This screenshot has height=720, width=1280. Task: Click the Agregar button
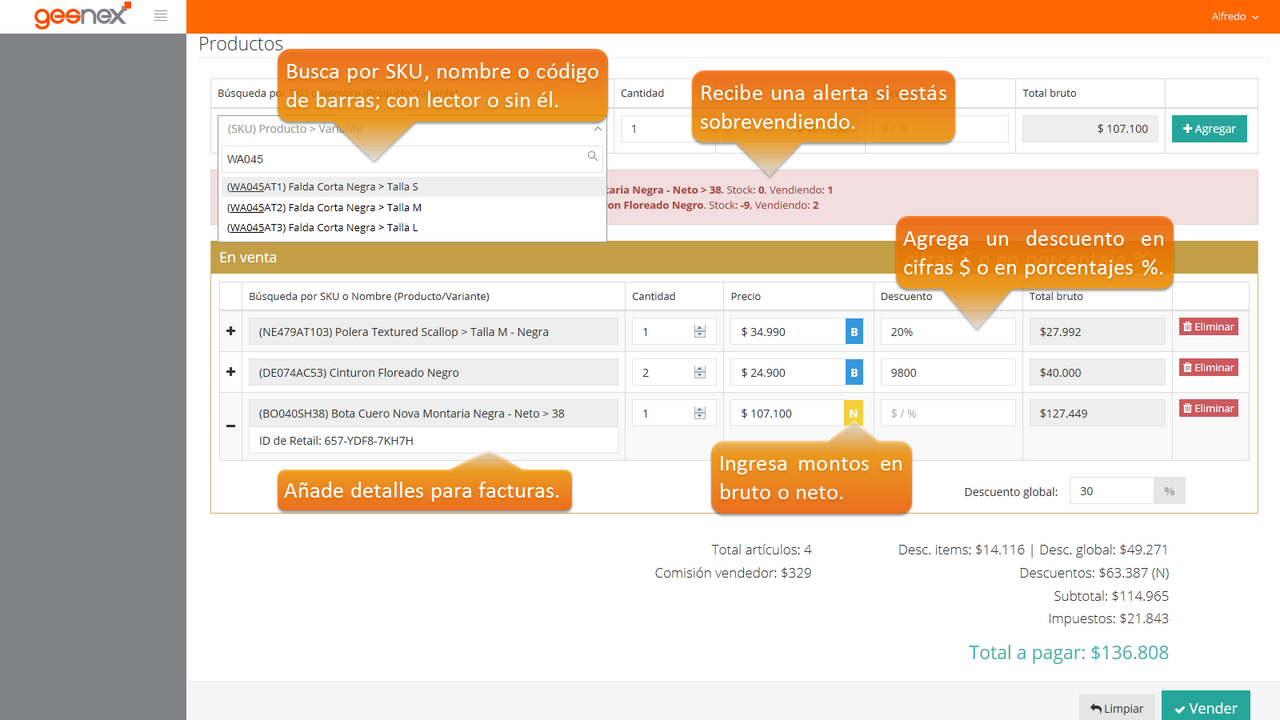tap(1209, 129)
